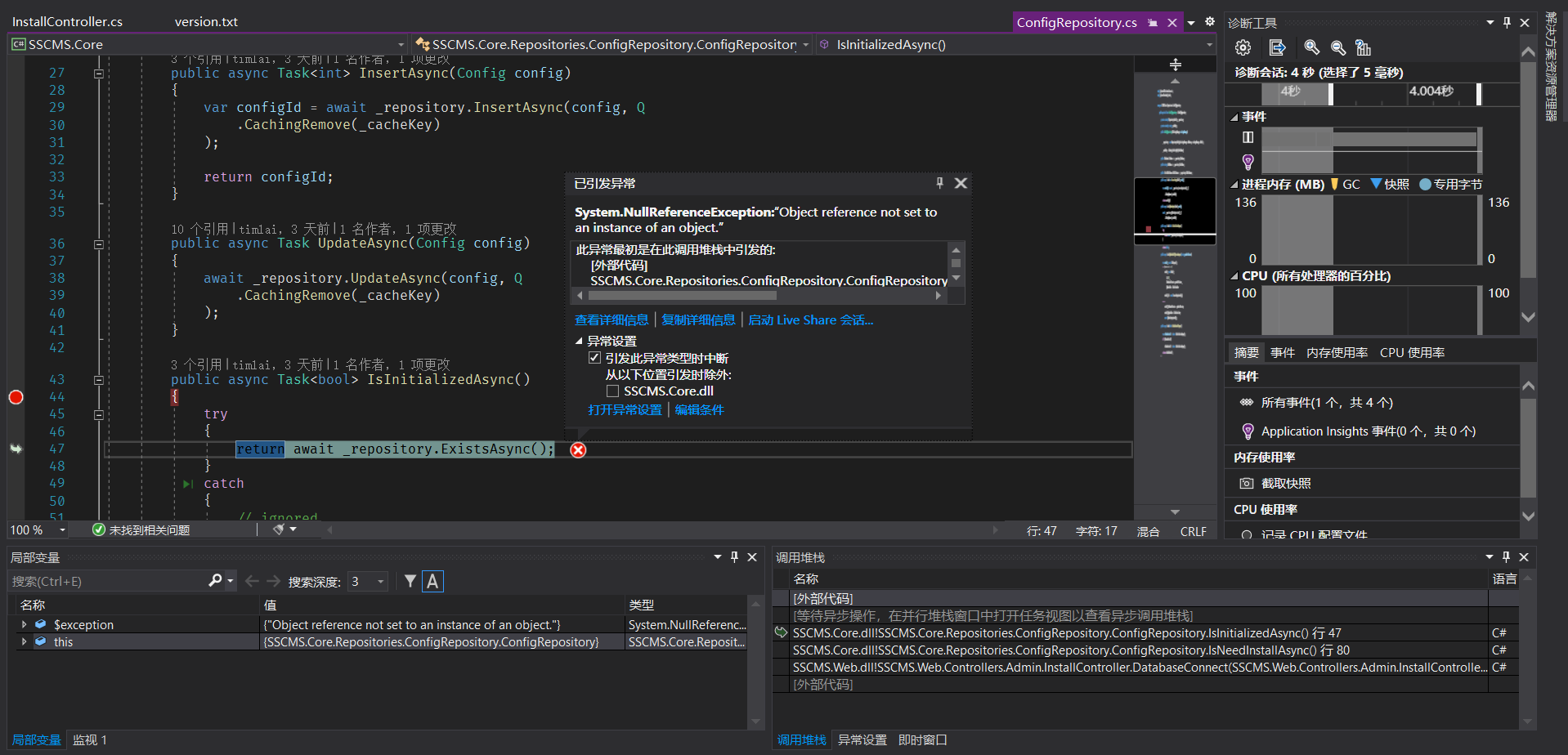Collapse the InsertAsync method at line 27
This screenshot has width=1568, height=755.
click(x=99, y=74)
